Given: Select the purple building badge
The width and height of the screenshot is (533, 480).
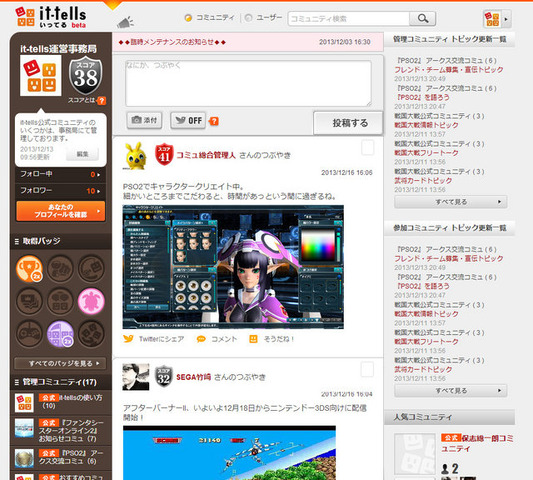Looking at the screenshot, I should [x=61, y=334].
